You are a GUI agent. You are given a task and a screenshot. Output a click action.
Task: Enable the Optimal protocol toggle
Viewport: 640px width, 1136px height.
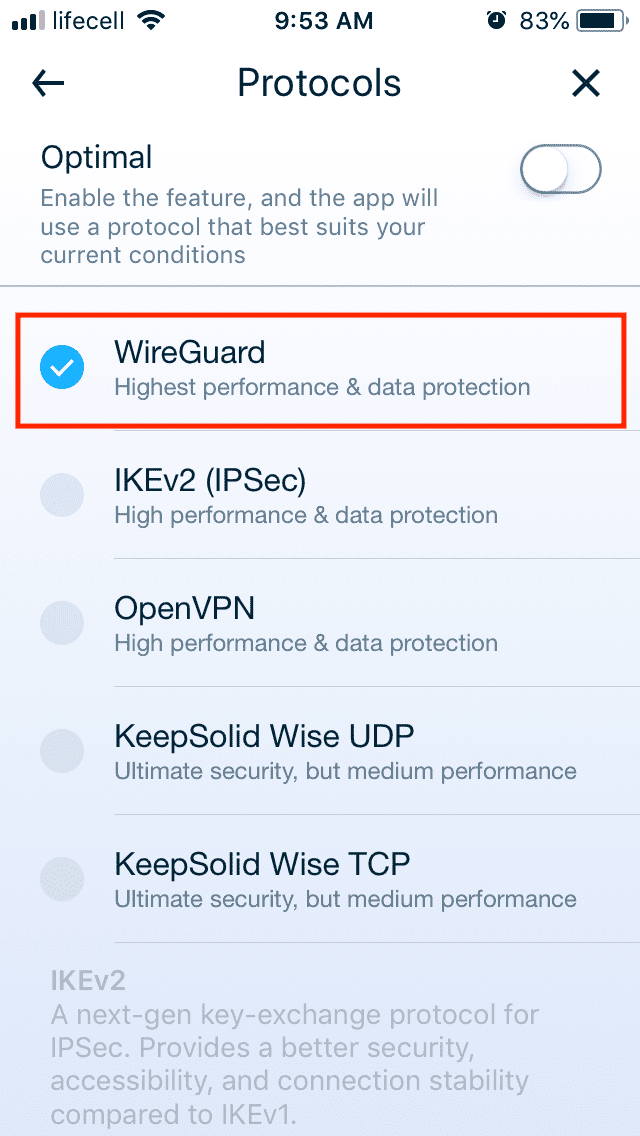pos(560,170)
